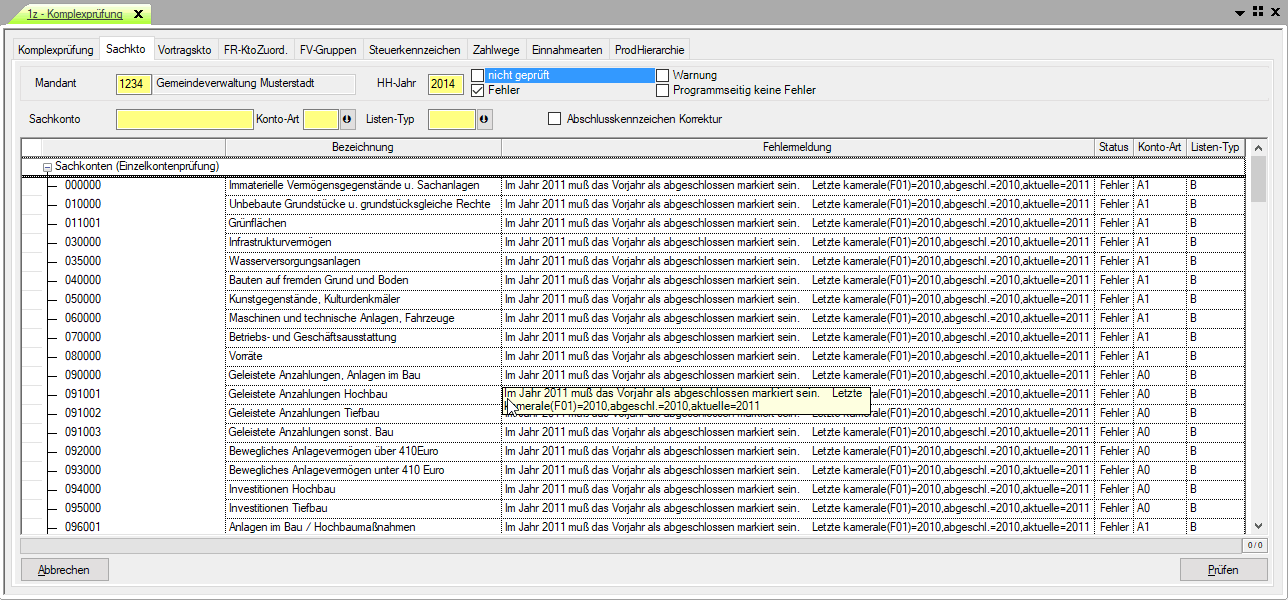Open the Konto-Art lookup button
The width and height of the screenshot is (1288, 600).
click(348, 120)
